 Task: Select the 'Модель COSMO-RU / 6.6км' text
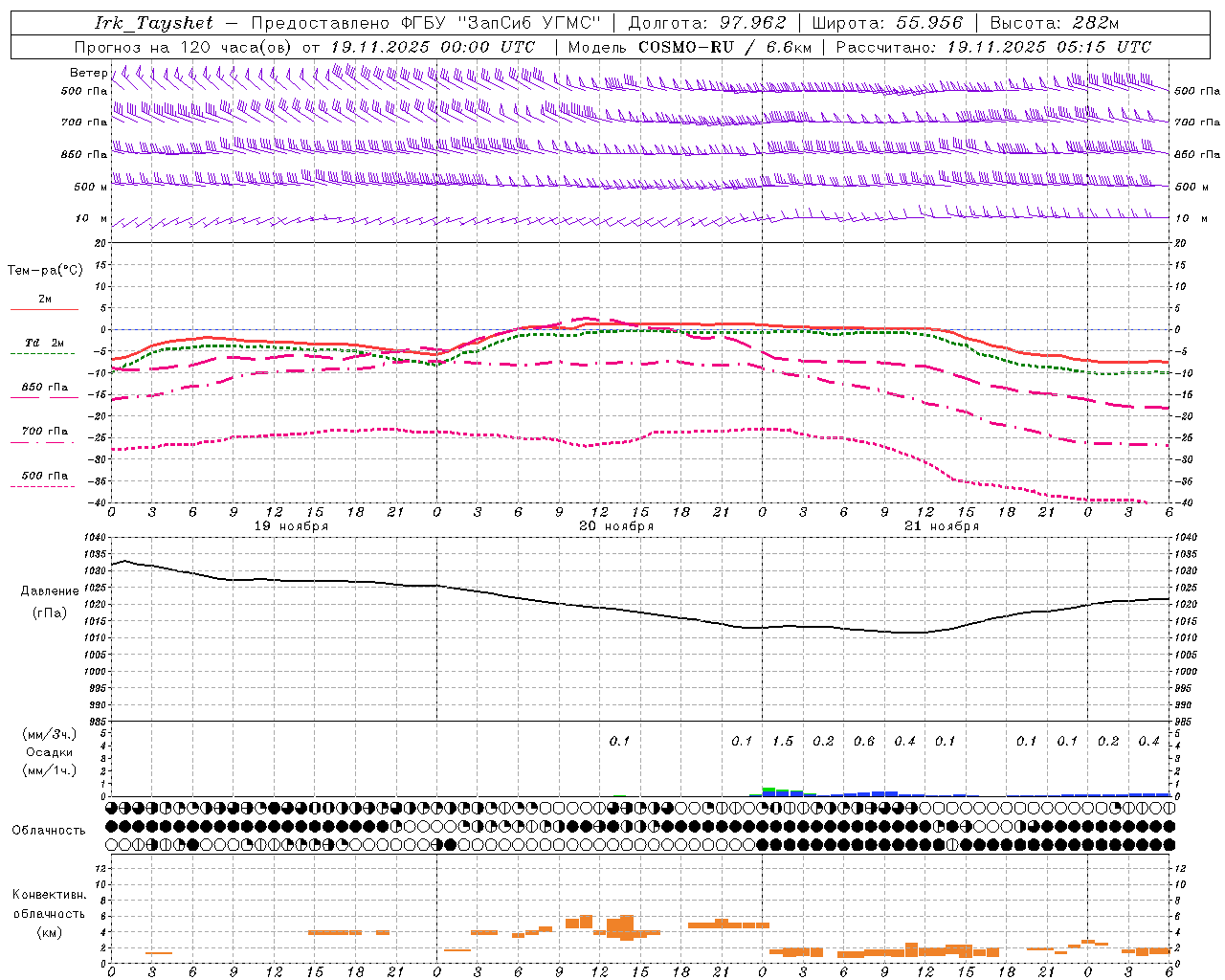[x=690, y=47]
